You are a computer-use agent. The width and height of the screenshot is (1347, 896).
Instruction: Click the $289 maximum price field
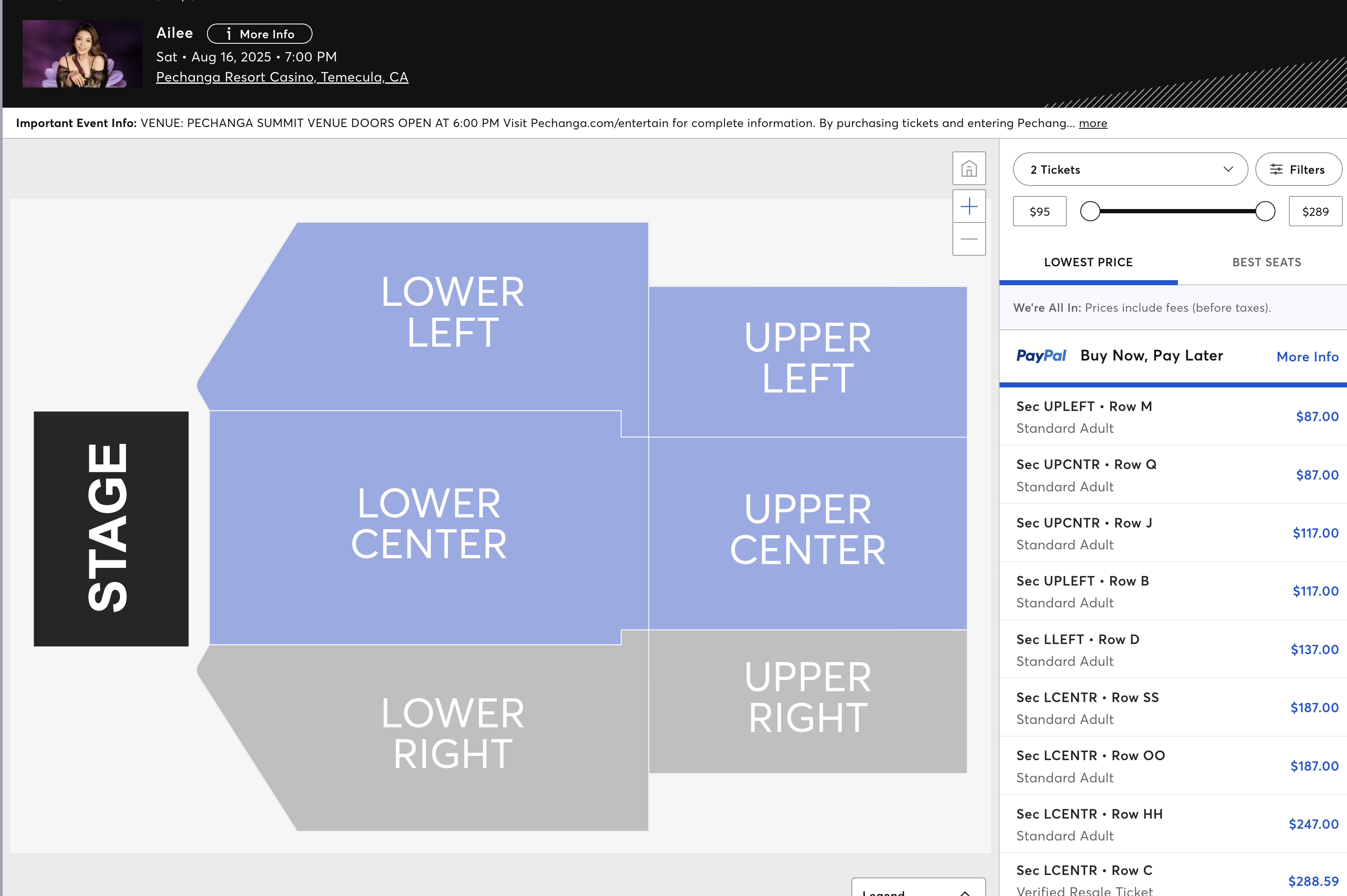[1315, 212]
